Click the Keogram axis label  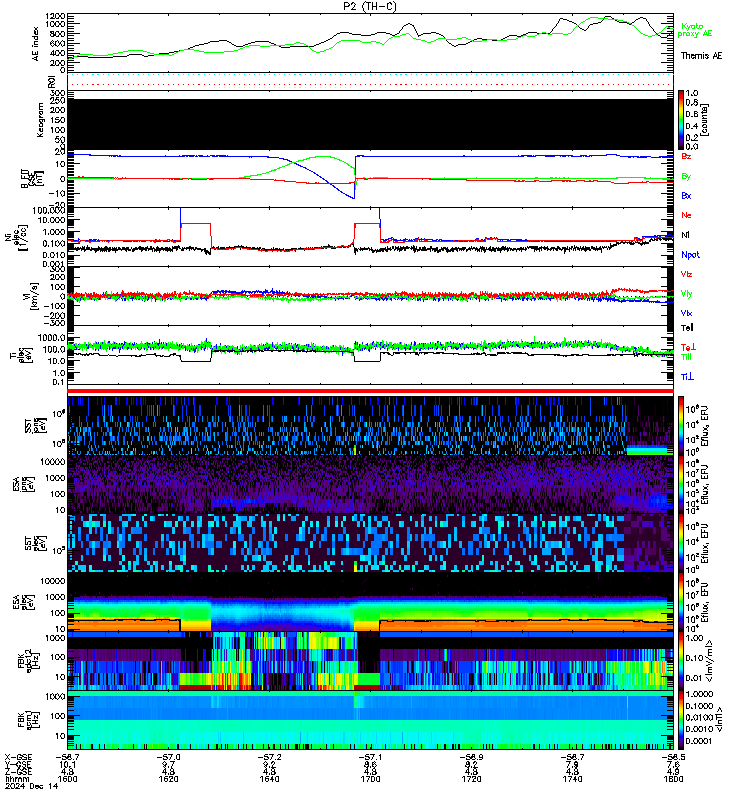click(x=40, y=120)
